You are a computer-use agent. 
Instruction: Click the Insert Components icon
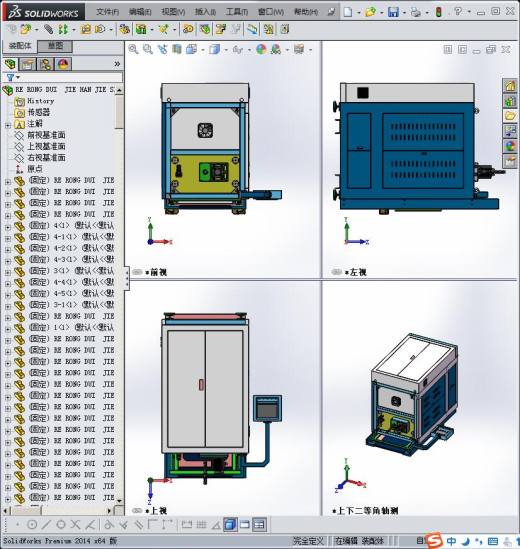click(25, 29)
